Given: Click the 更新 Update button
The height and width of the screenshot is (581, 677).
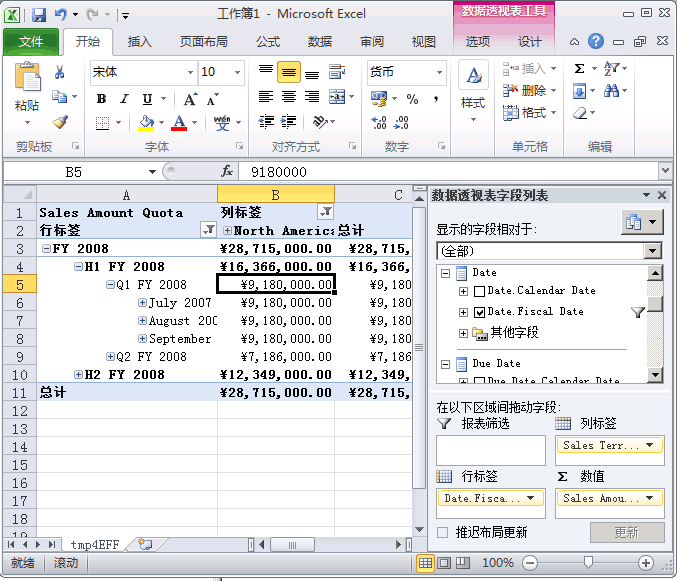Looking at the screenshot, I should point(627,532).
